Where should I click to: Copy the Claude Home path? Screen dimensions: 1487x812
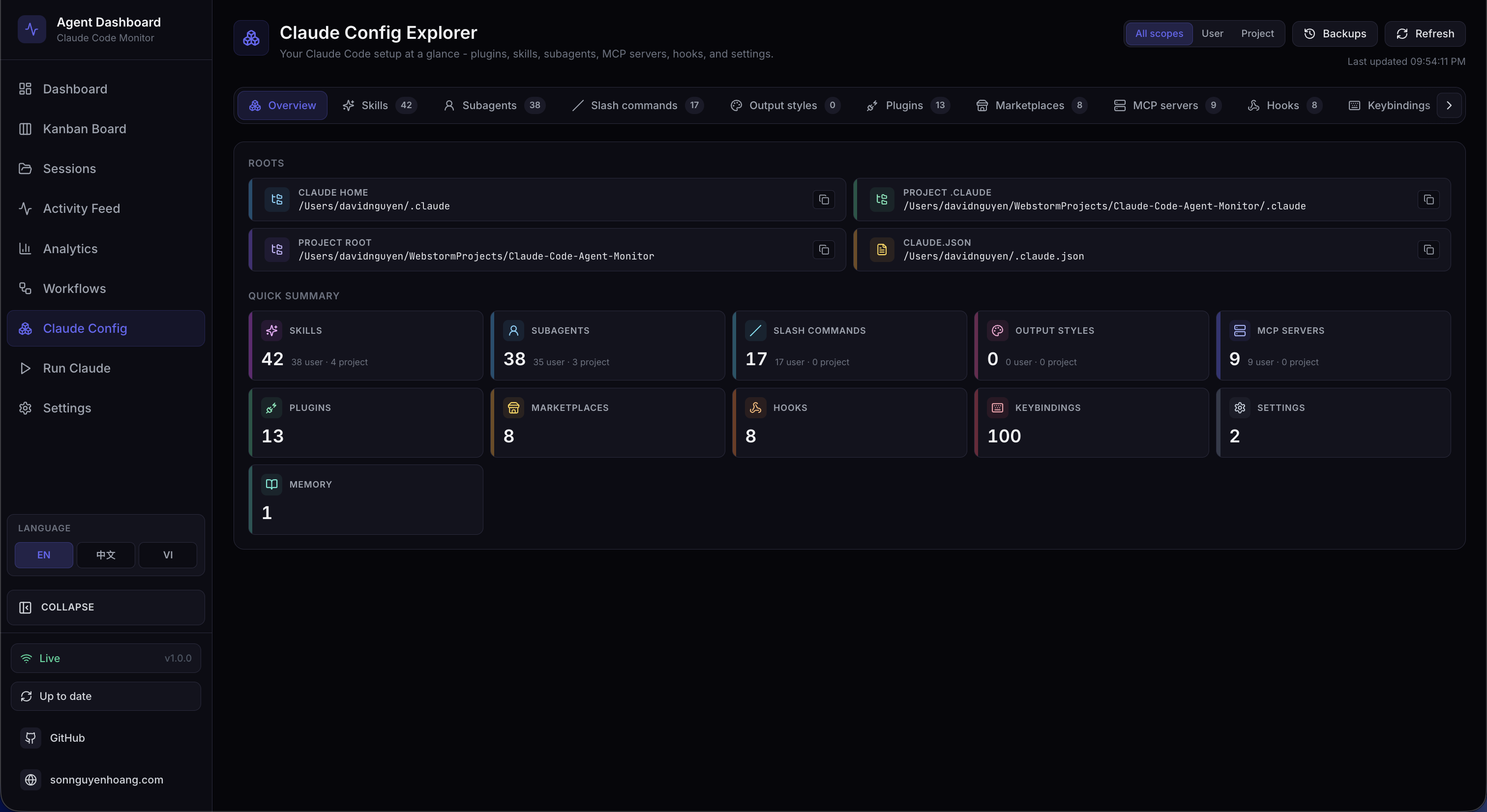(x=824, y=200)
